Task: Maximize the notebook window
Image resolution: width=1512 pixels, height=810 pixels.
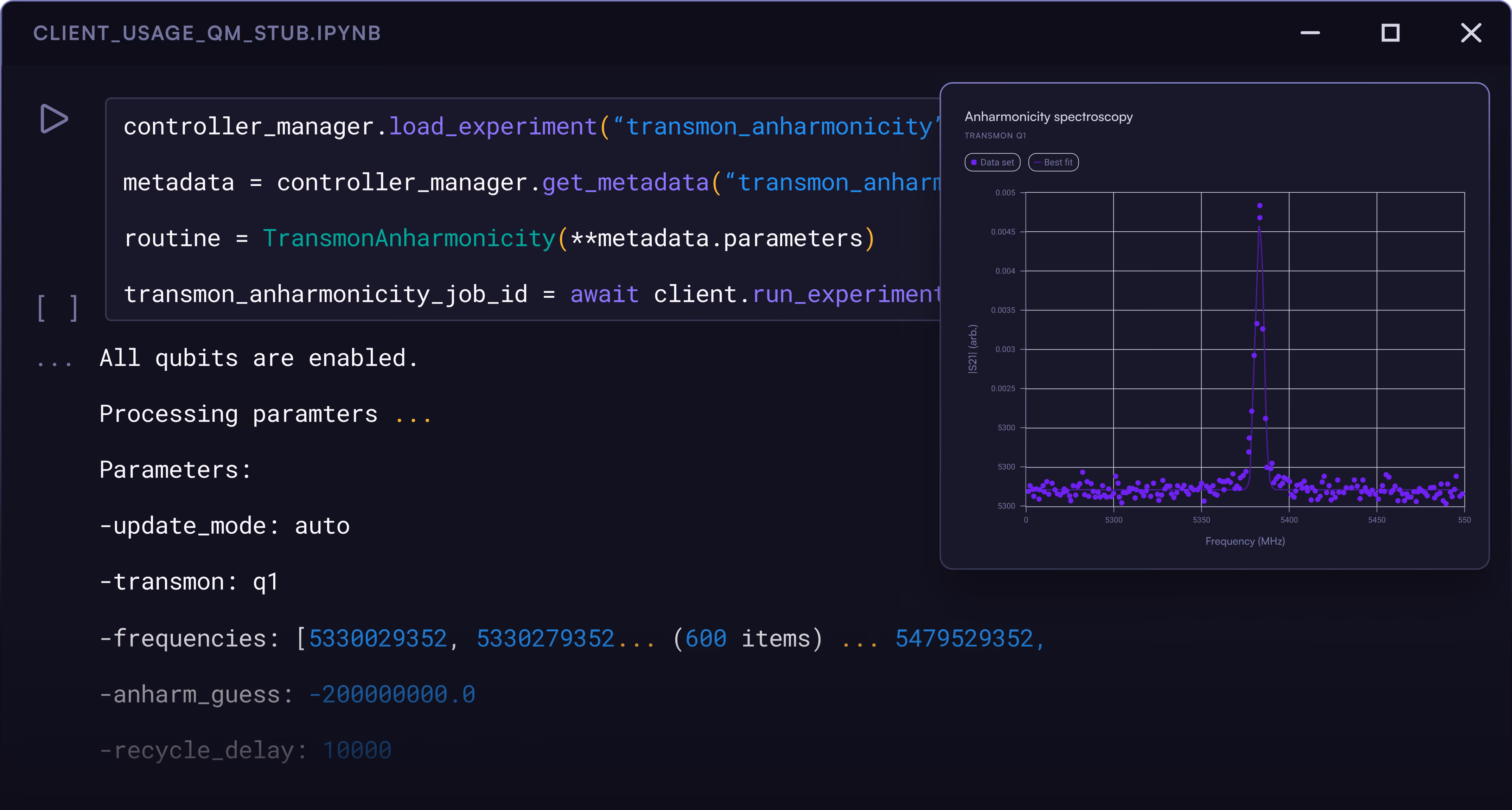Action: tap(1390, 33)
